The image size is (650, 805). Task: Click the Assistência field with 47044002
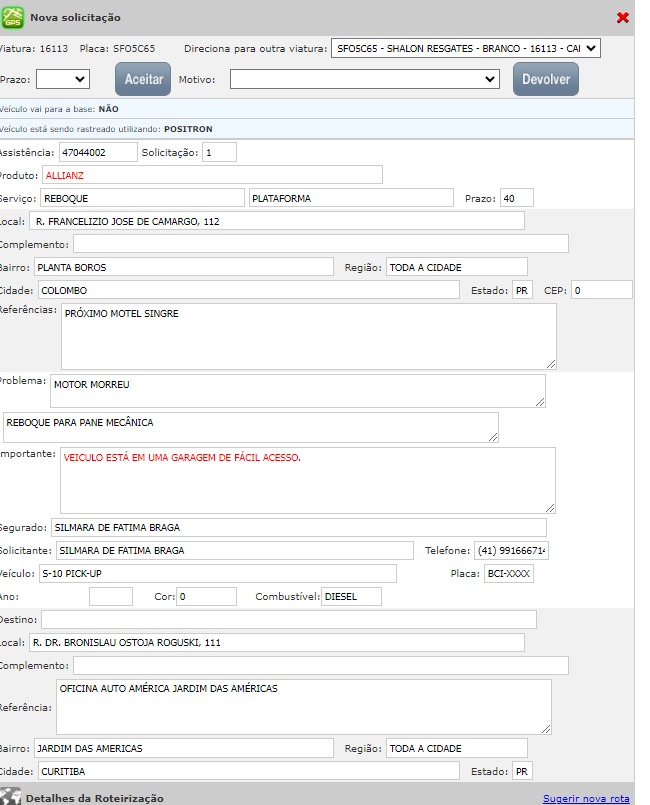[98, 152]
